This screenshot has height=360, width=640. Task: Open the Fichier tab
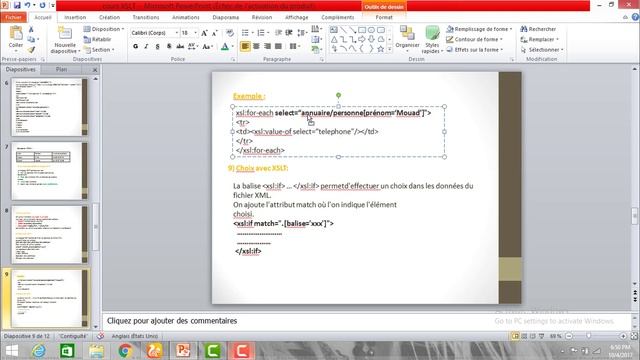coord(13,17)
